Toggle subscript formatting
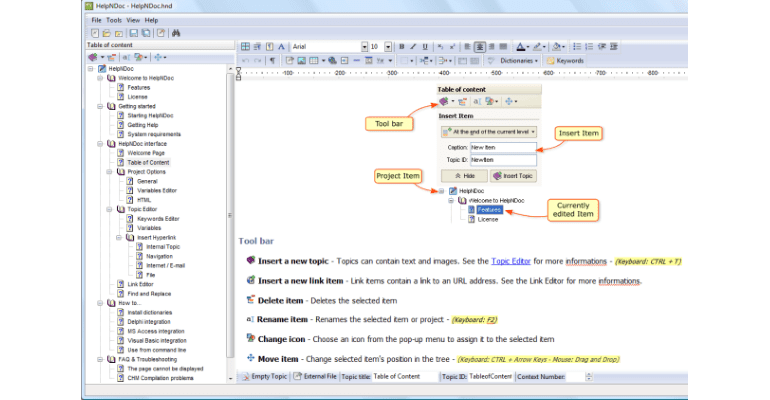The height and width of the screenshot is (400, 770). pos(440,47)
